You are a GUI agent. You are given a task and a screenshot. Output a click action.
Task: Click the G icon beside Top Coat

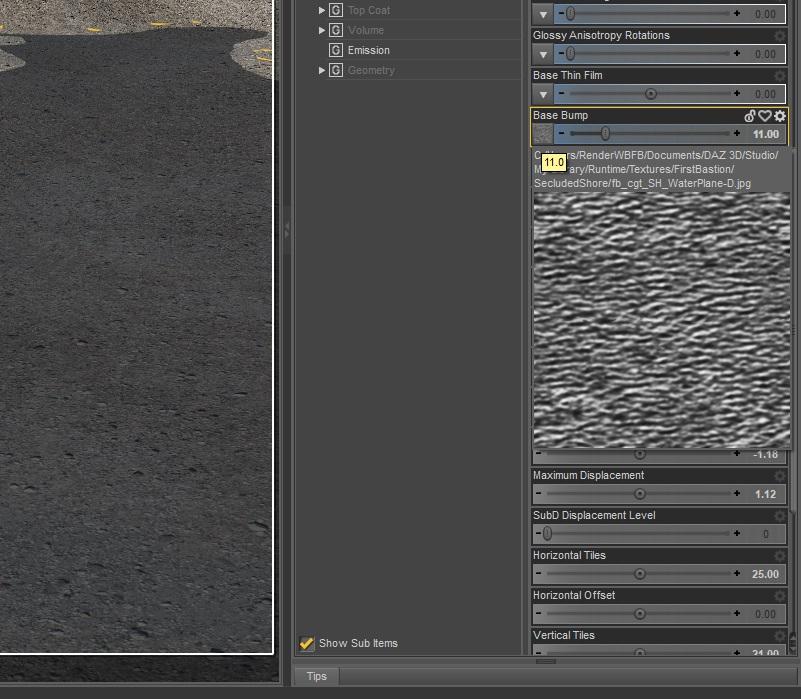tap(336, 10)
